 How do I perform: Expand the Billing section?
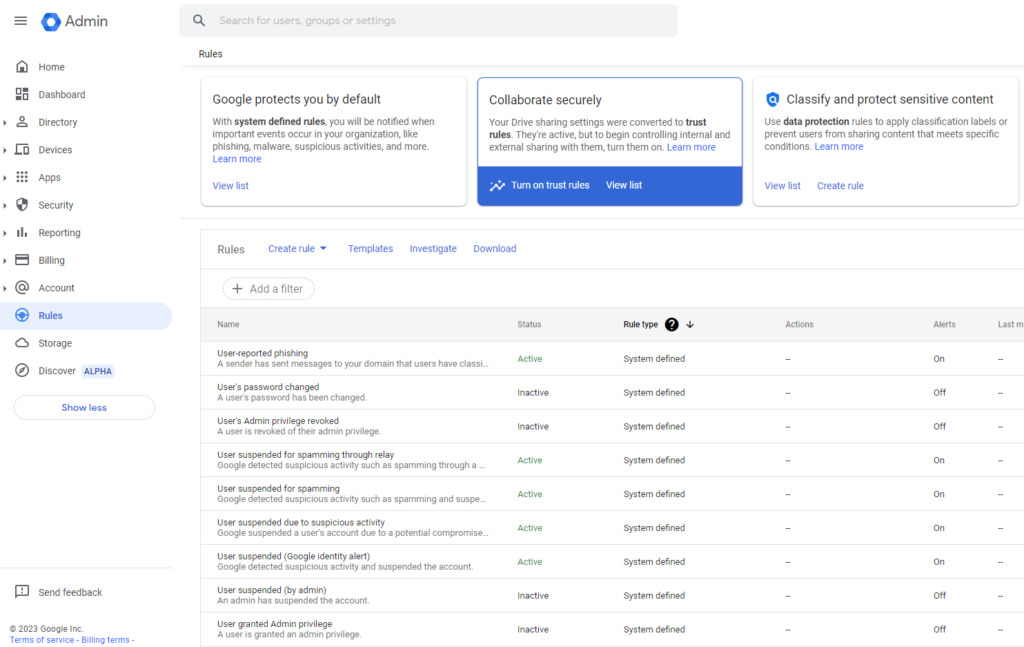(5, 260)
